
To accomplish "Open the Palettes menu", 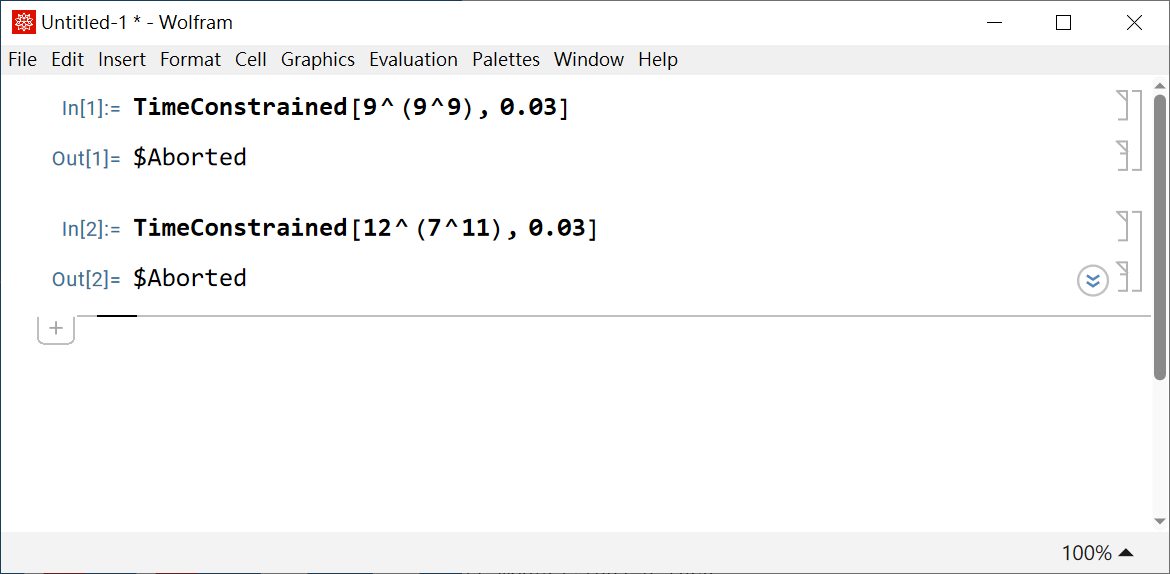I will 506,60.
